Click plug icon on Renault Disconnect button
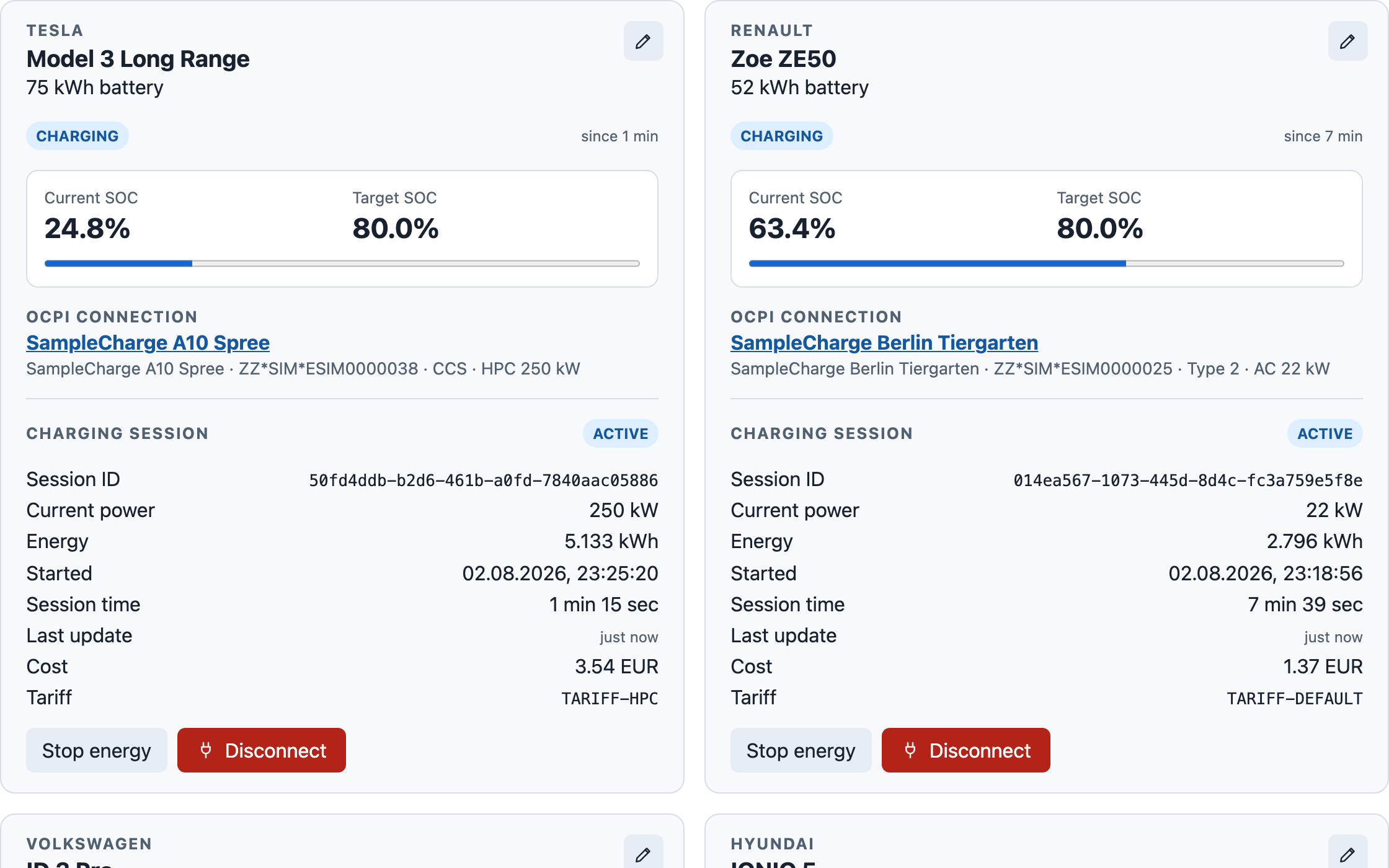This screenshot has height=868, width=1389. click(x=910, y=750)
